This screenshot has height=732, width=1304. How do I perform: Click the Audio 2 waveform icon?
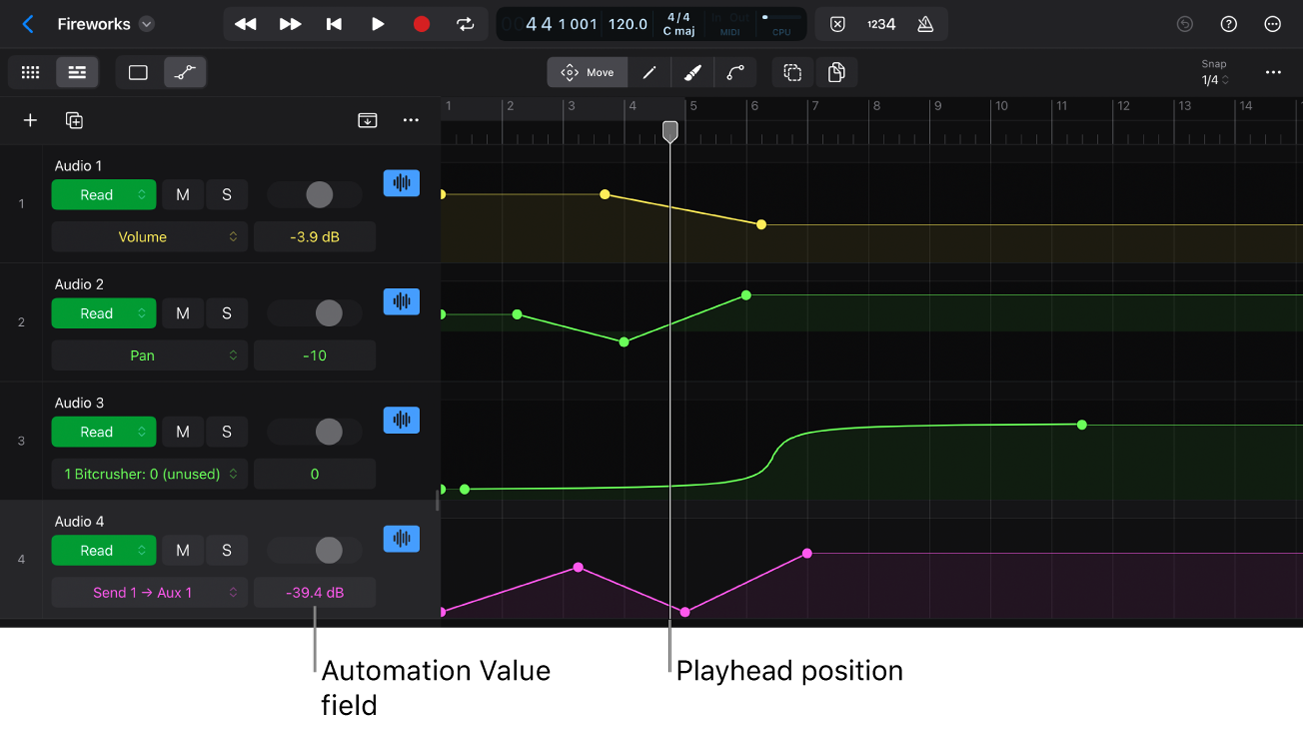pyautogui.click(x=401, y=302)
